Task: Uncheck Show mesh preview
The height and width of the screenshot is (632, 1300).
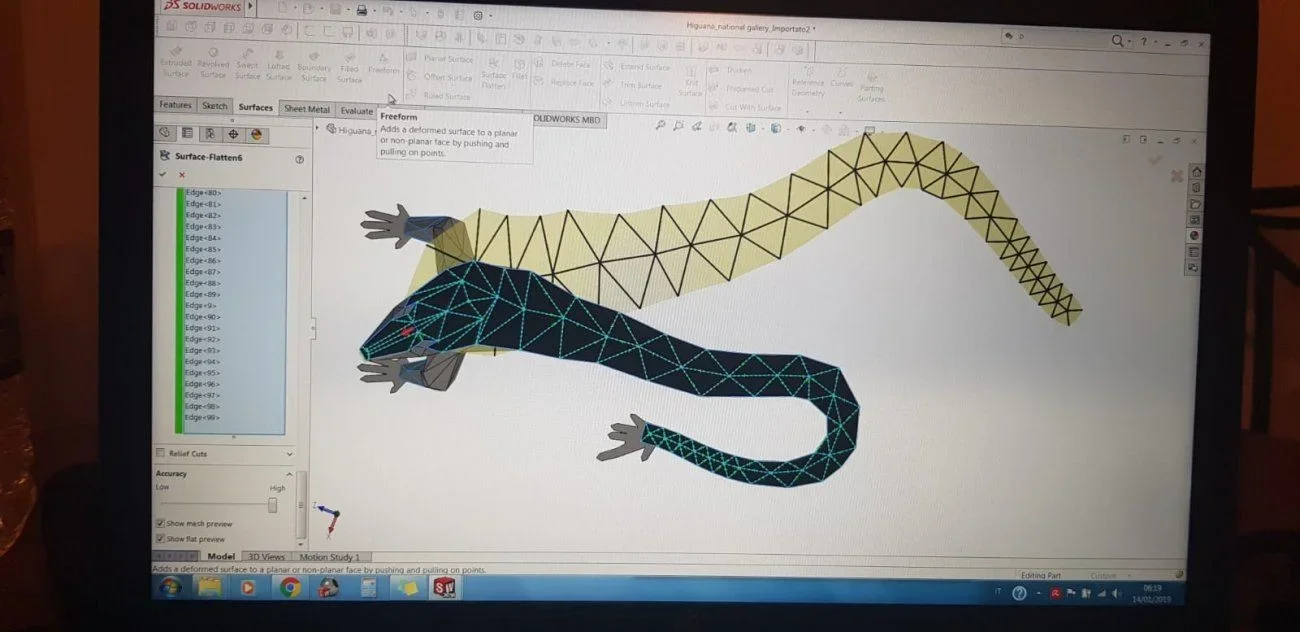Action: 160,523
